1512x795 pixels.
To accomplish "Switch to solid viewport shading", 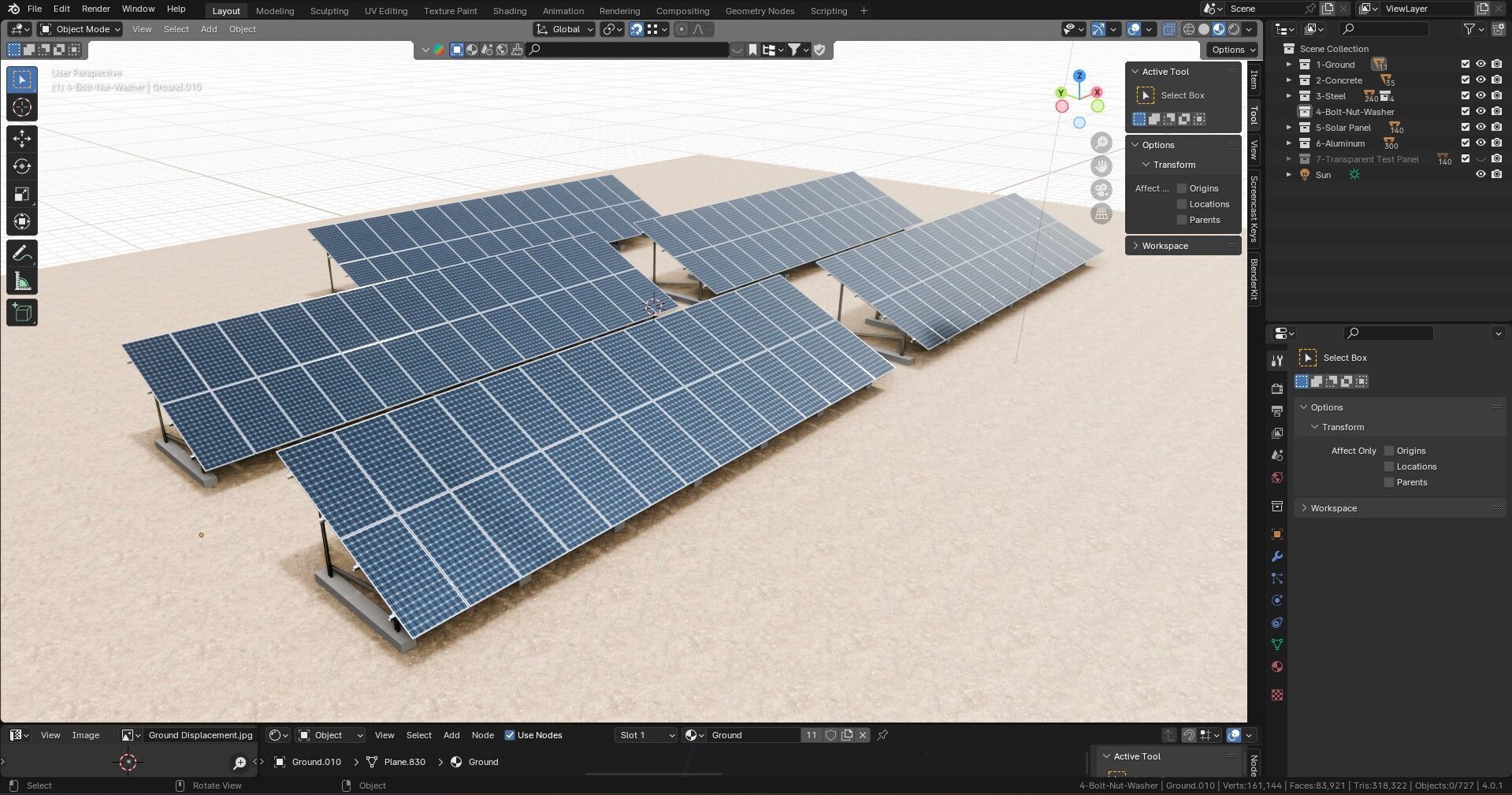I will click(1204, 29).
